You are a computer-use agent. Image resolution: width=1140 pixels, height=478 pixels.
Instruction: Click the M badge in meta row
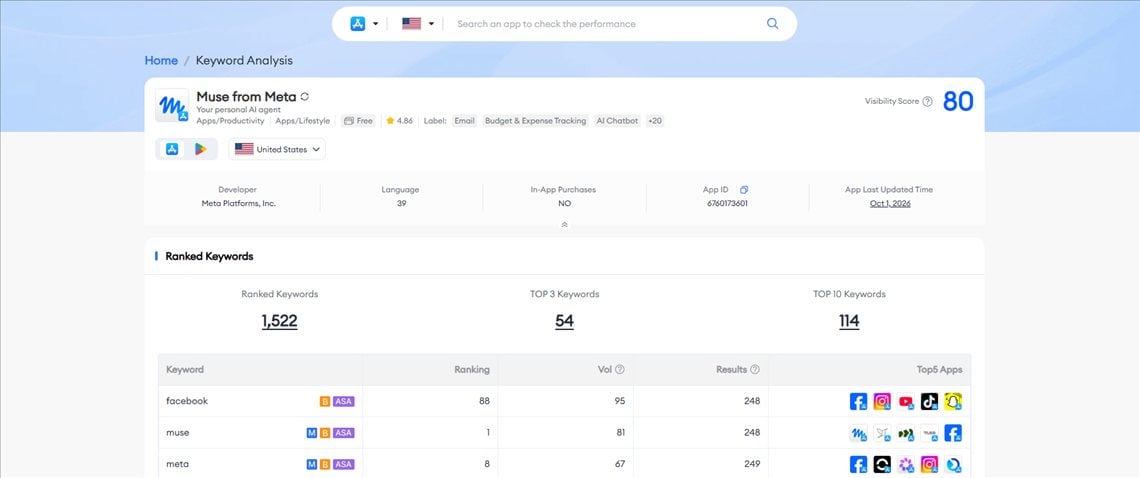[x=312, y=464]
